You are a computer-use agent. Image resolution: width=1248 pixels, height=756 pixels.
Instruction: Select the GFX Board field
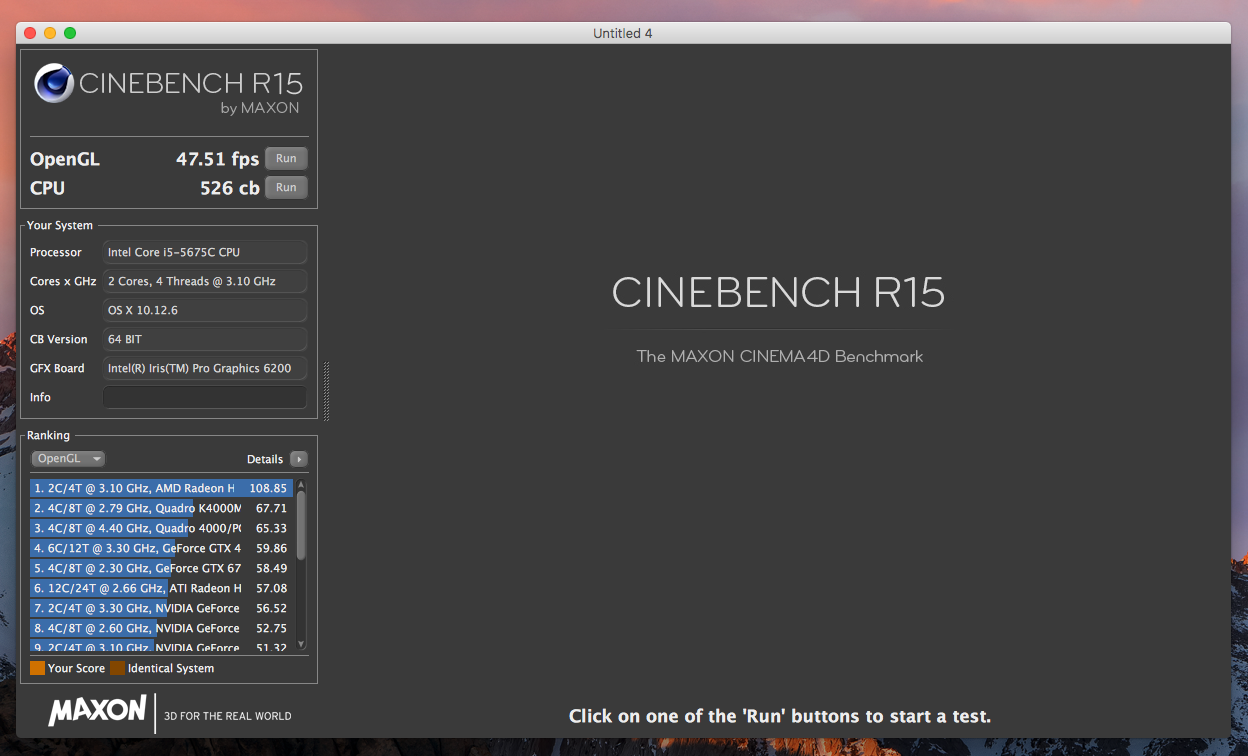point(204,368)
